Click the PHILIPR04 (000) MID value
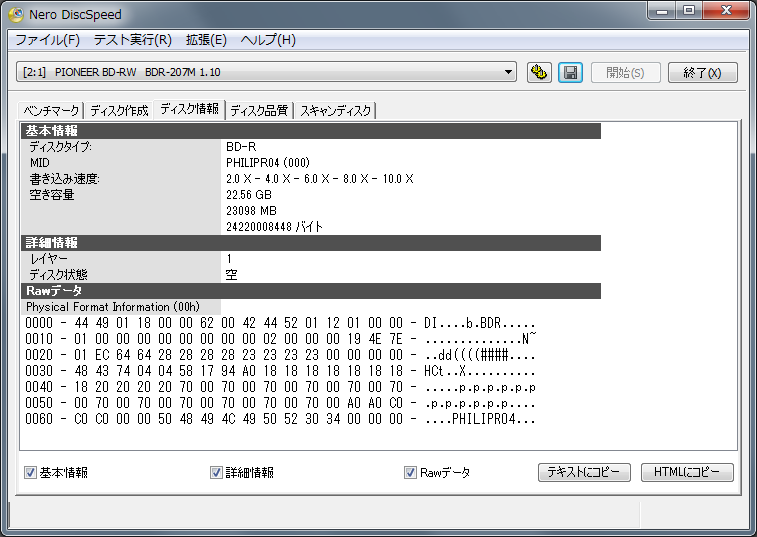 click(x=268, y=163)
